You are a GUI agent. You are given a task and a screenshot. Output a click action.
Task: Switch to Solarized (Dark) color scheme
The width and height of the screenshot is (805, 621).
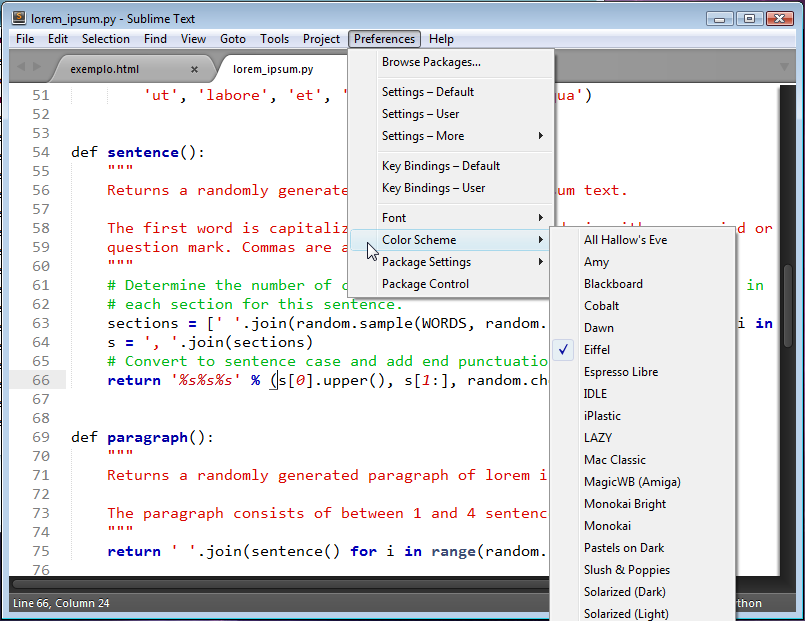pos(626,592)
